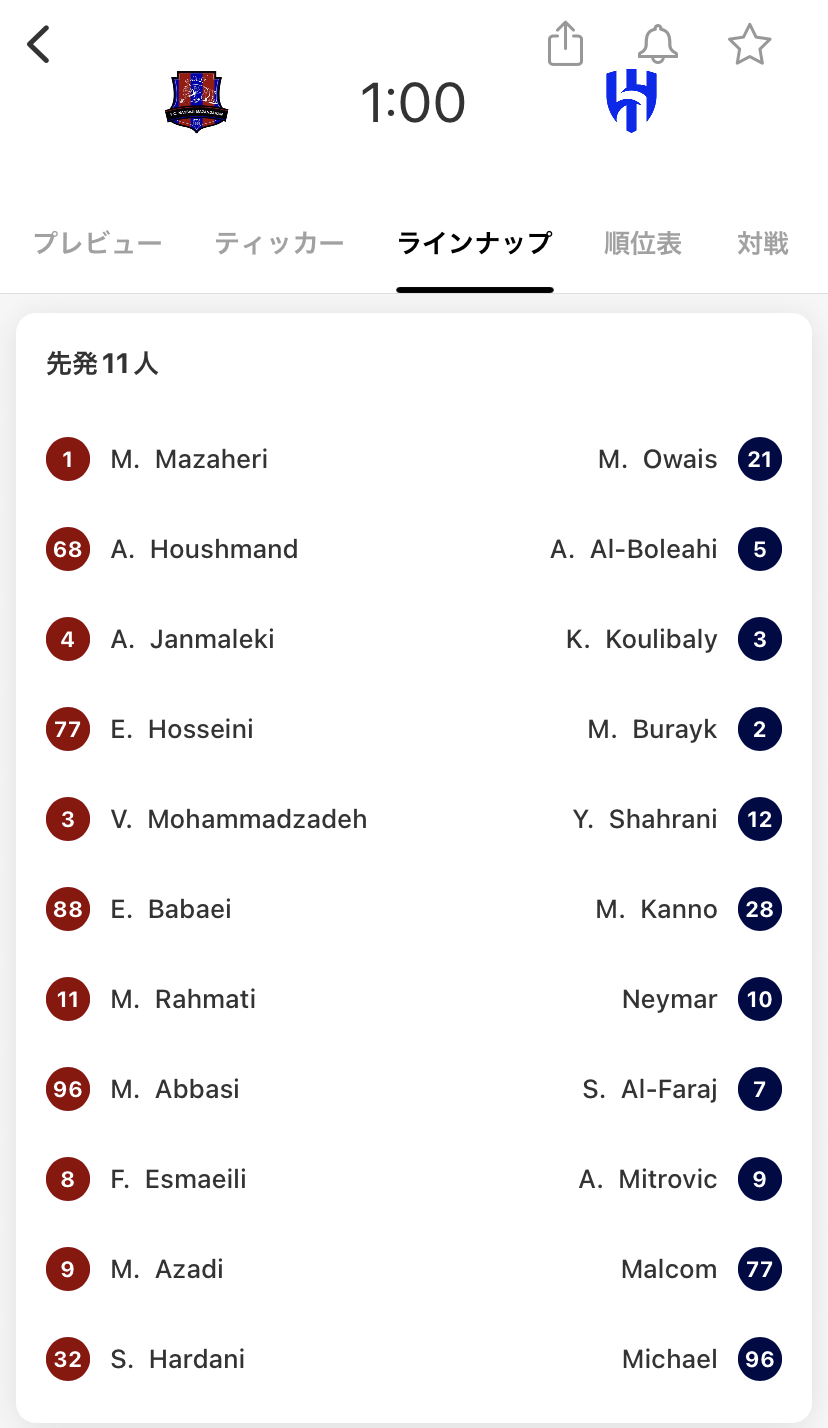This screenshot has height=1428, width=828.
Task: Open the 対戦 tab
Action: click(763, 243)
